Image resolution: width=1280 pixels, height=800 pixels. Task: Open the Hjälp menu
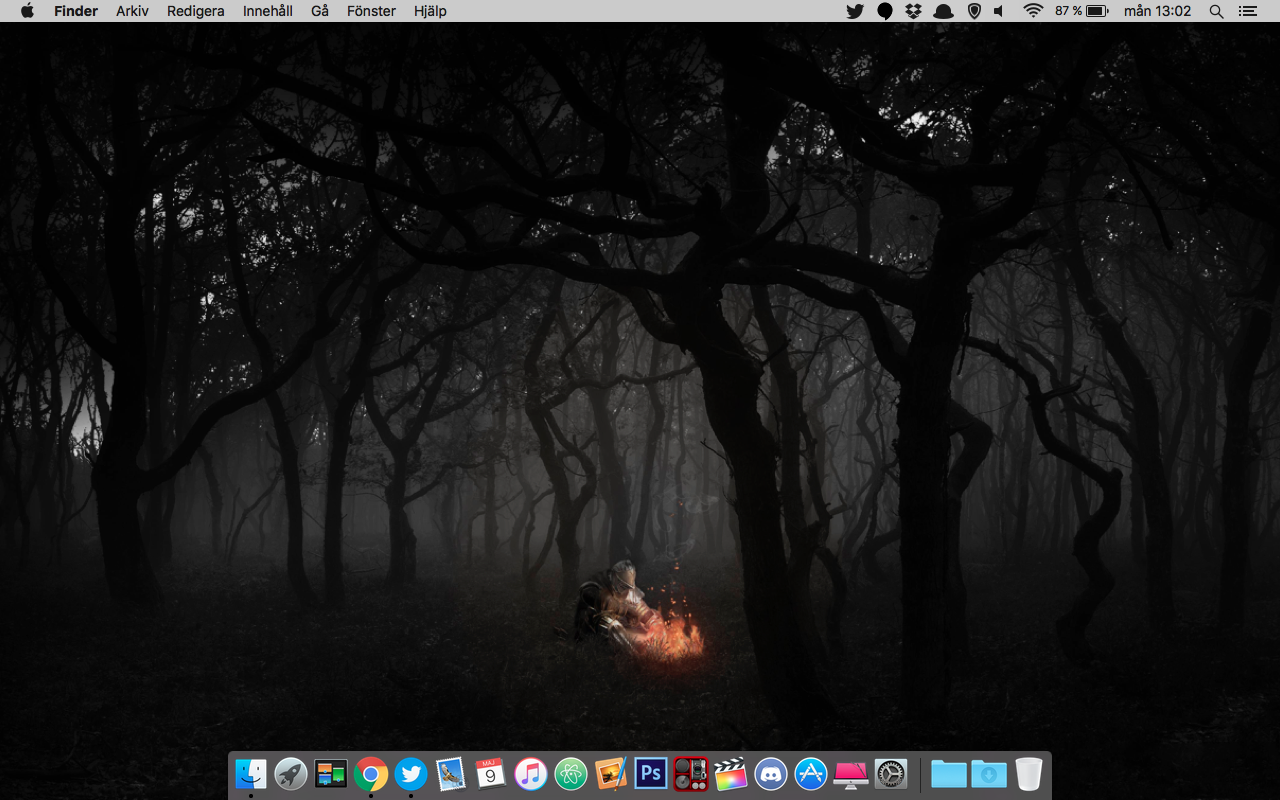click(430, 11)
